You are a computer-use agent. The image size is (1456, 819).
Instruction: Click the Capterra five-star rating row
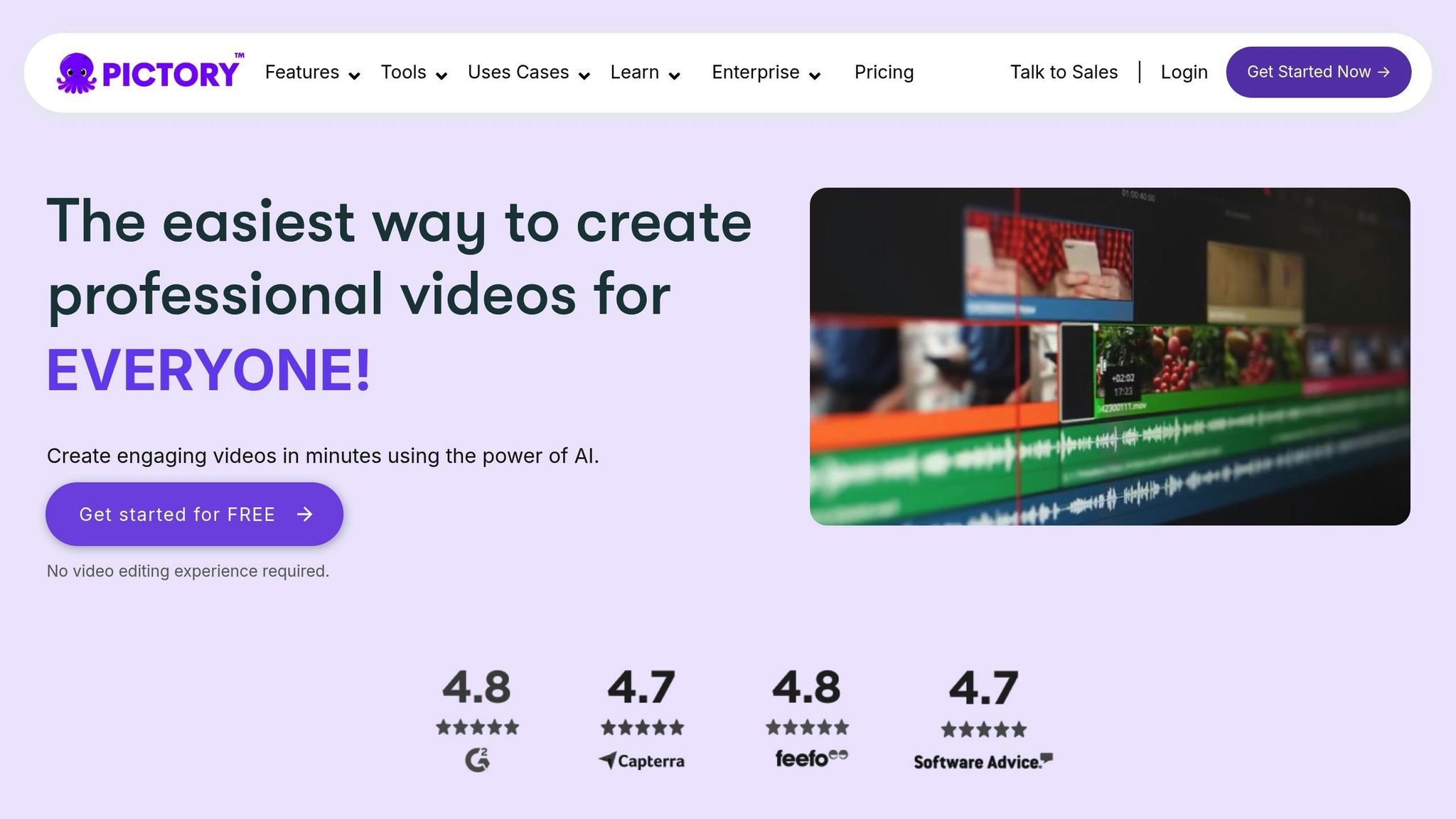click(643, 727)
